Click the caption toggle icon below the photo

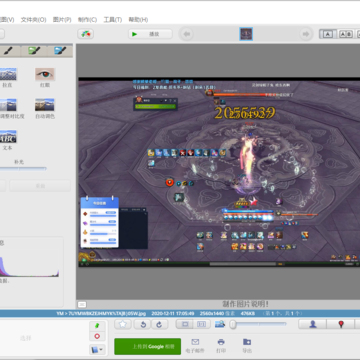point(82,304)
